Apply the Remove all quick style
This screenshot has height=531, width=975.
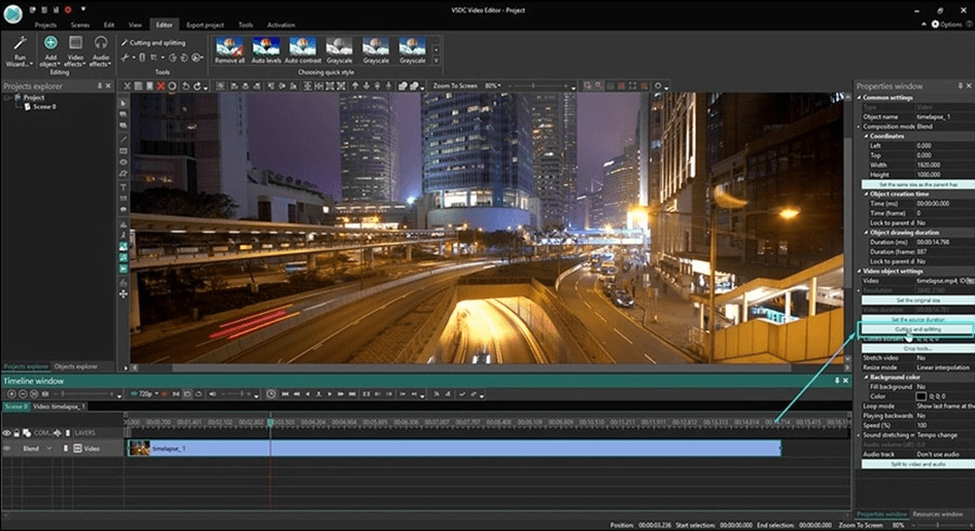coord(229,50)
